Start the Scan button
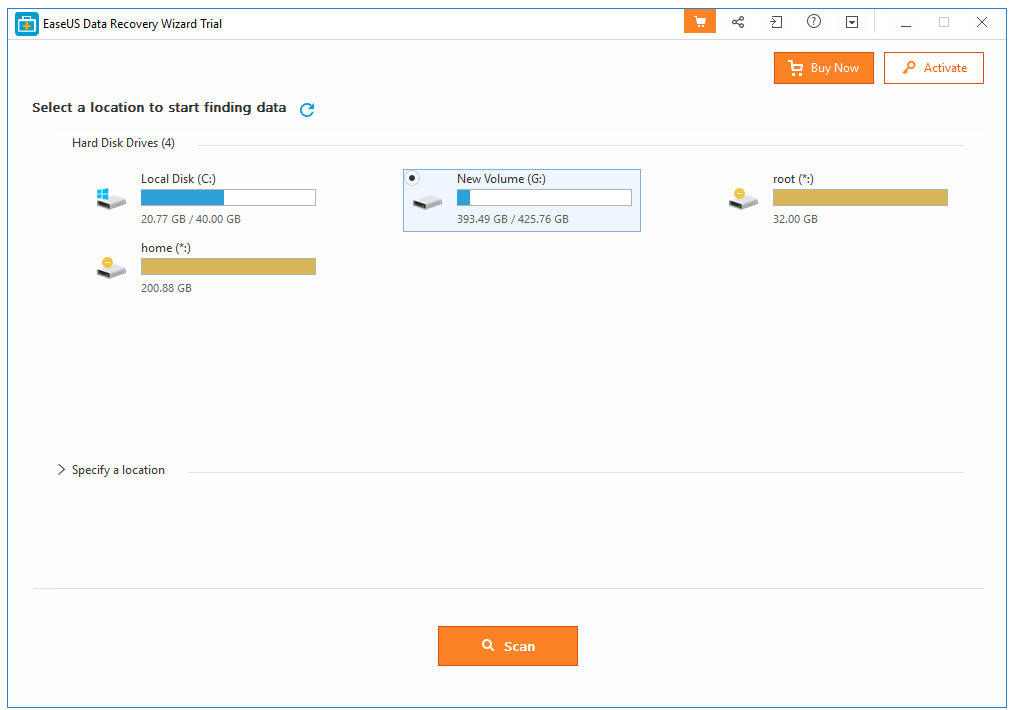Viewport: 1009px width, 710px height. pyautogui.click(x=508, y=646)
